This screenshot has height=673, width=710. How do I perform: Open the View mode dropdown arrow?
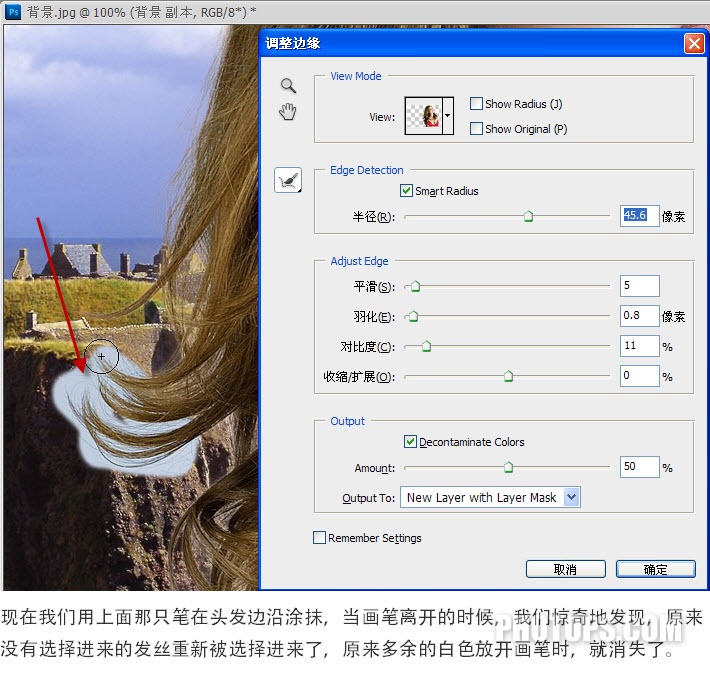point(447,115)
